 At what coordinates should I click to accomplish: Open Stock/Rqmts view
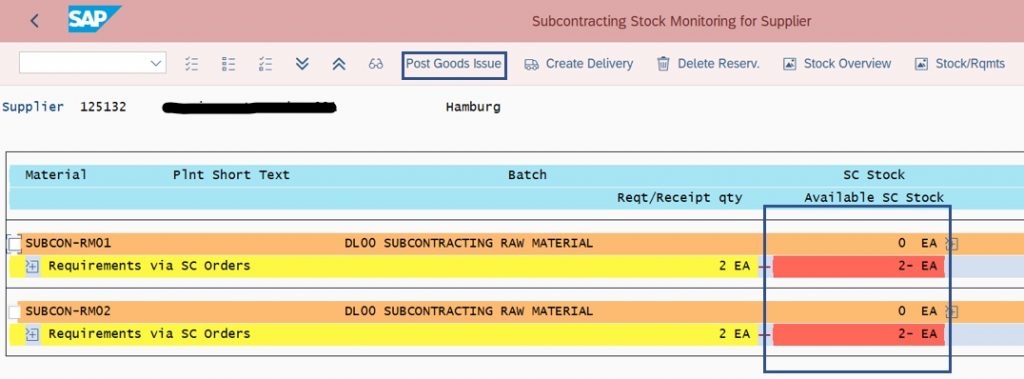[959, 64]
